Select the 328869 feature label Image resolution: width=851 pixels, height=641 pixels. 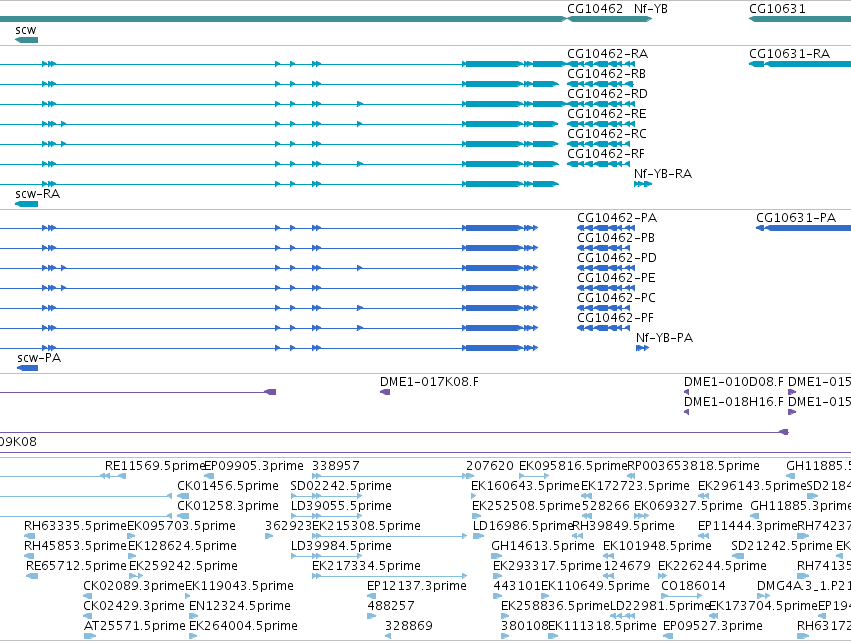409,627
